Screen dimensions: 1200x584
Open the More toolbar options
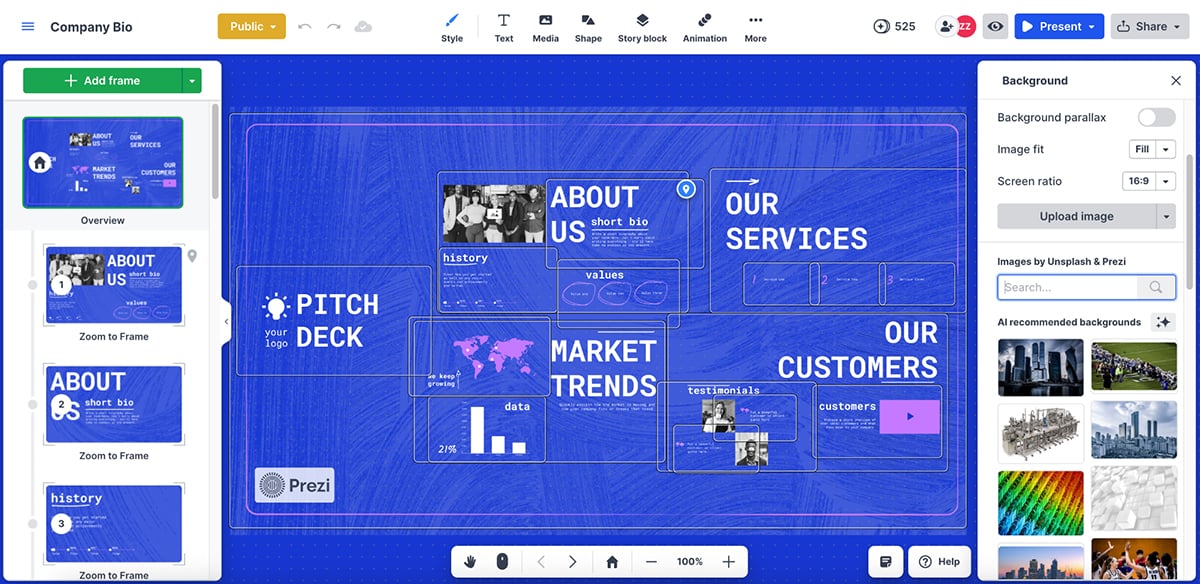[x=755, y=26]
